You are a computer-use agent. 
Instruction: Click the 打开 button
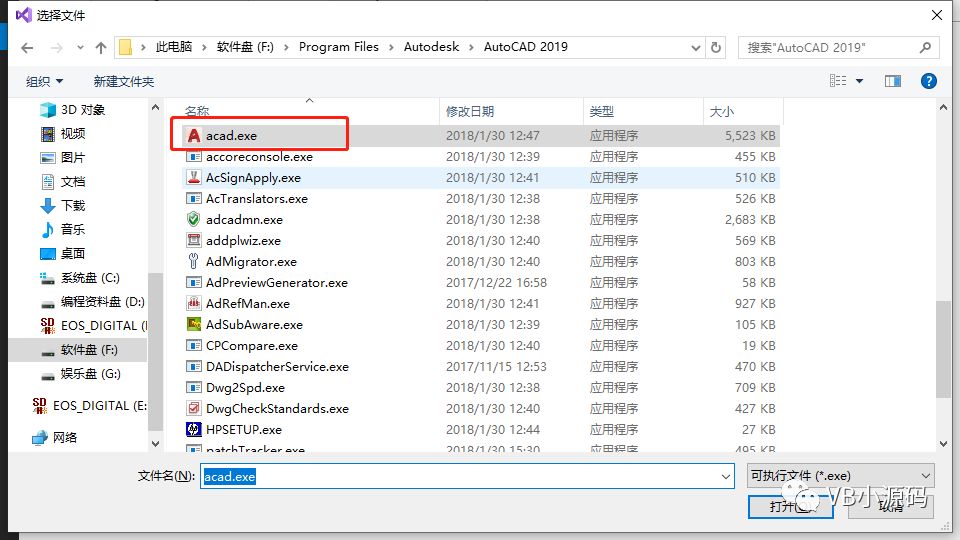(790, 506)
